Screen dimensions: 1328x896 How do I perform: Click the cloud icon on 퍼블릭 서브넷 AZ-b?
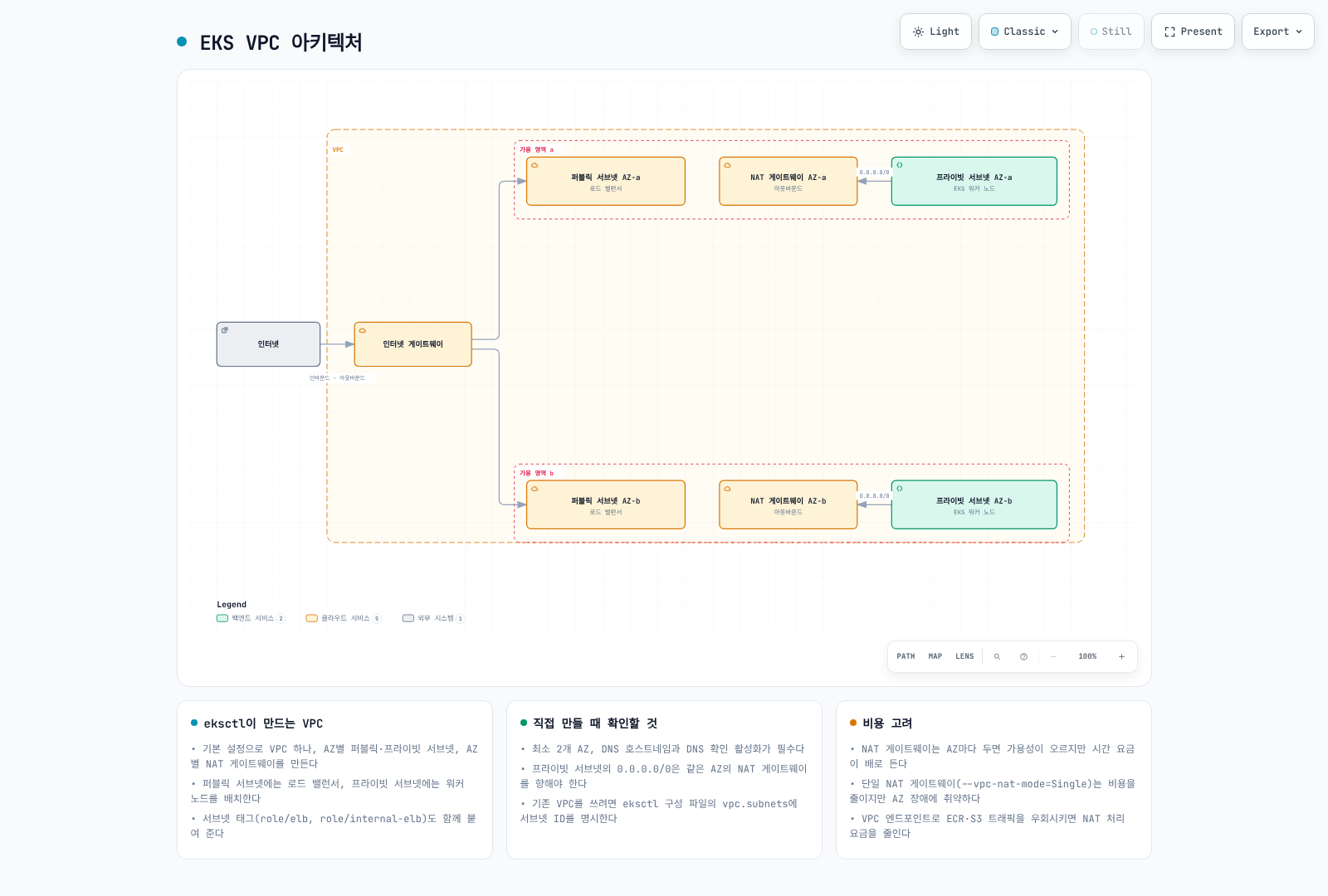tap(535, 489)
